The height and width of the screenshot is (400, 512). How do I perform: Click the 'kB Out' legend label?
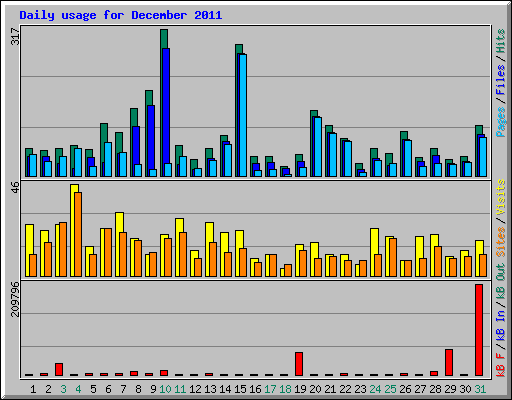[x=500, y=283]
